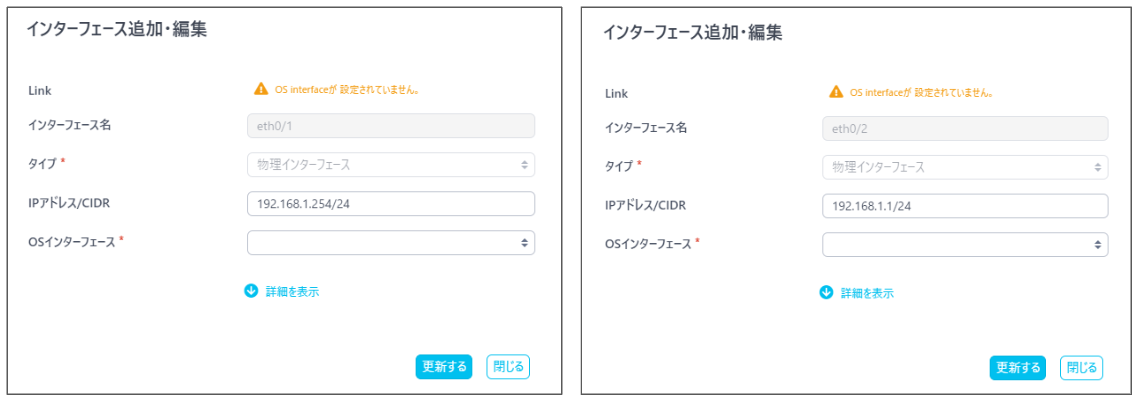Click the interface name field showing eth0/2

(x=965, y=129)
